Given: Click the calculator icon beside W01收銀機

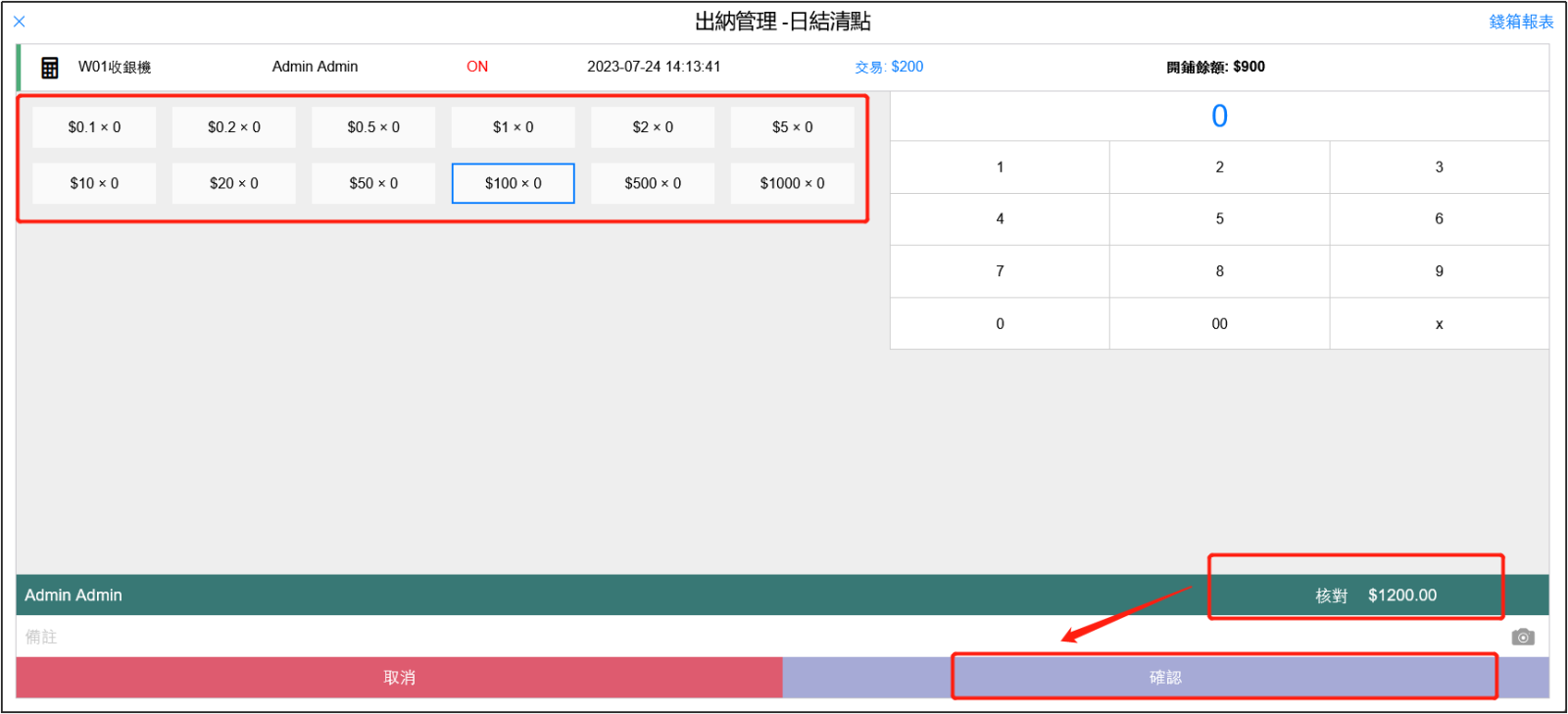Looking at the screenshot, I should point(49,68).
